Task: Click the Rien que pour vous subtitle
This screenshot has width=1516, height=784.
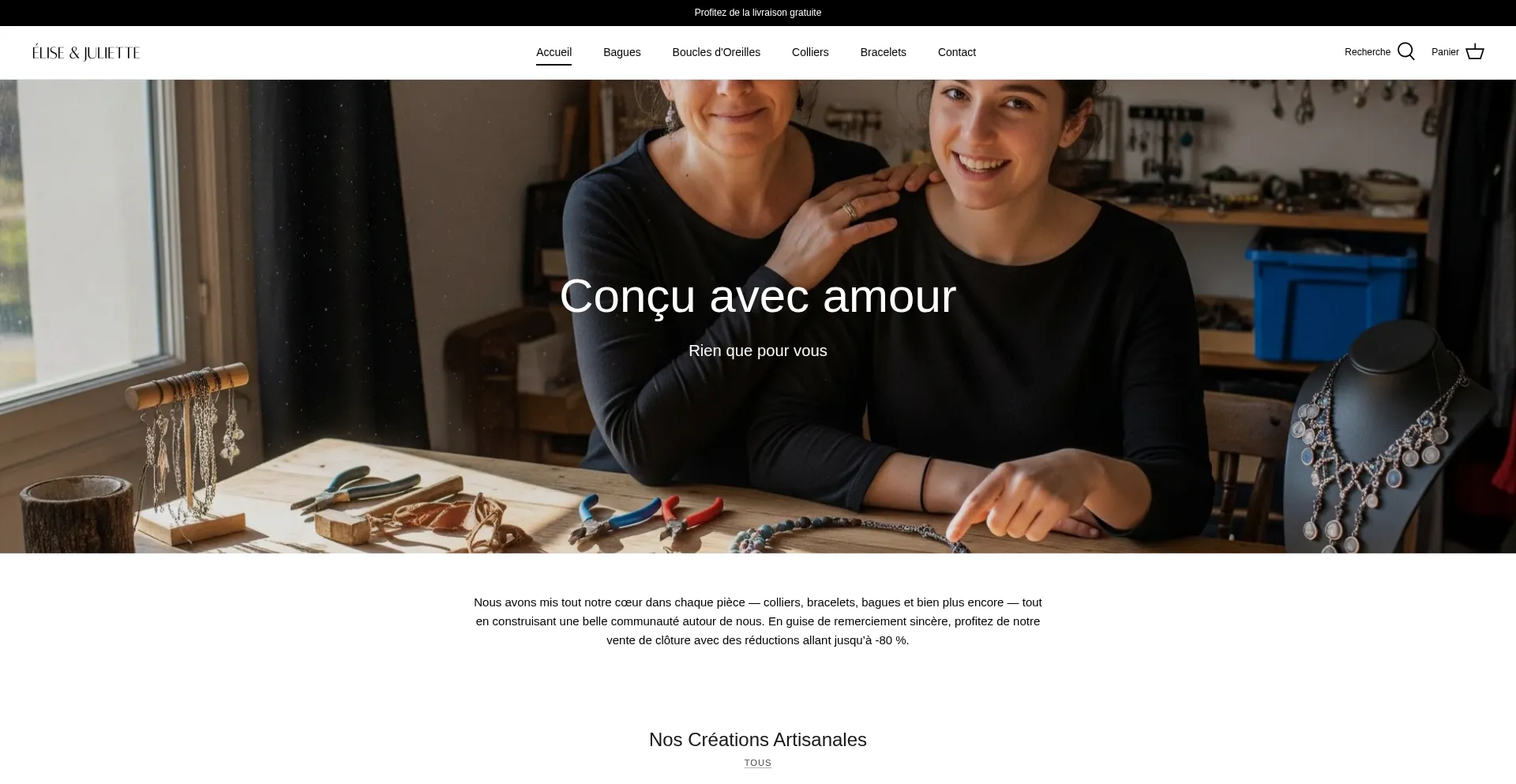Action: [x=757, y=351]
